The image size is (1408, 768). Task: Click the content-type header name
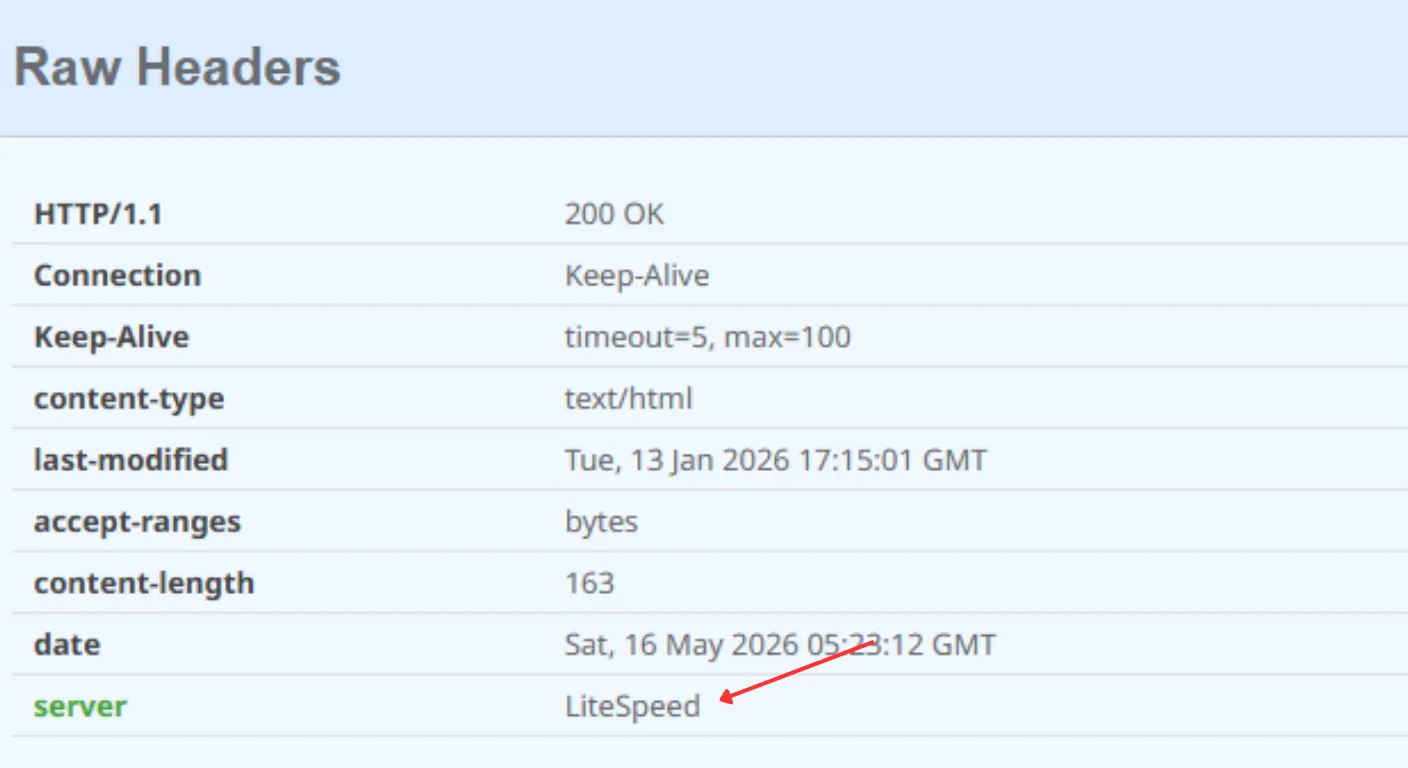129,399
